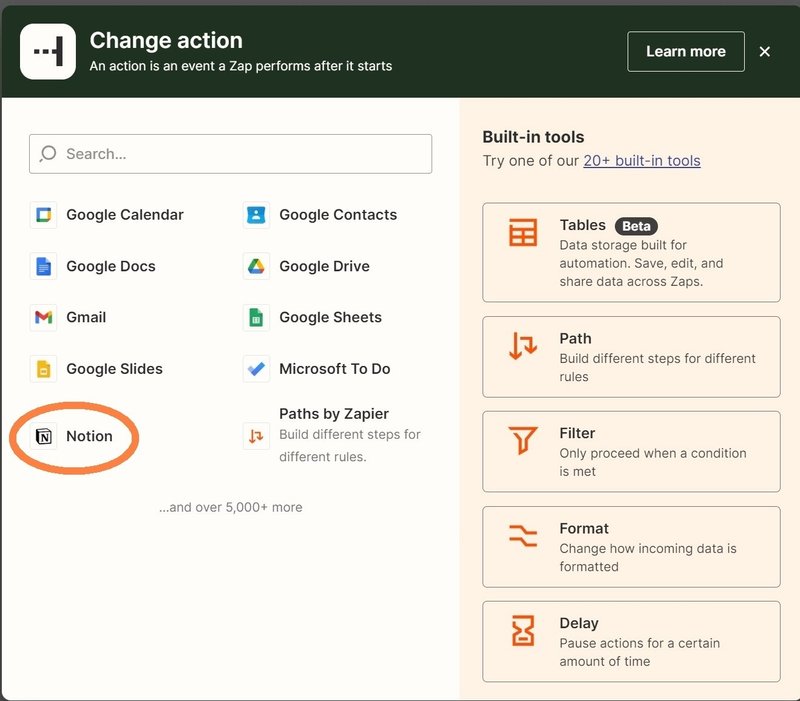Click the Google Sheets app icon

point(256,317)
